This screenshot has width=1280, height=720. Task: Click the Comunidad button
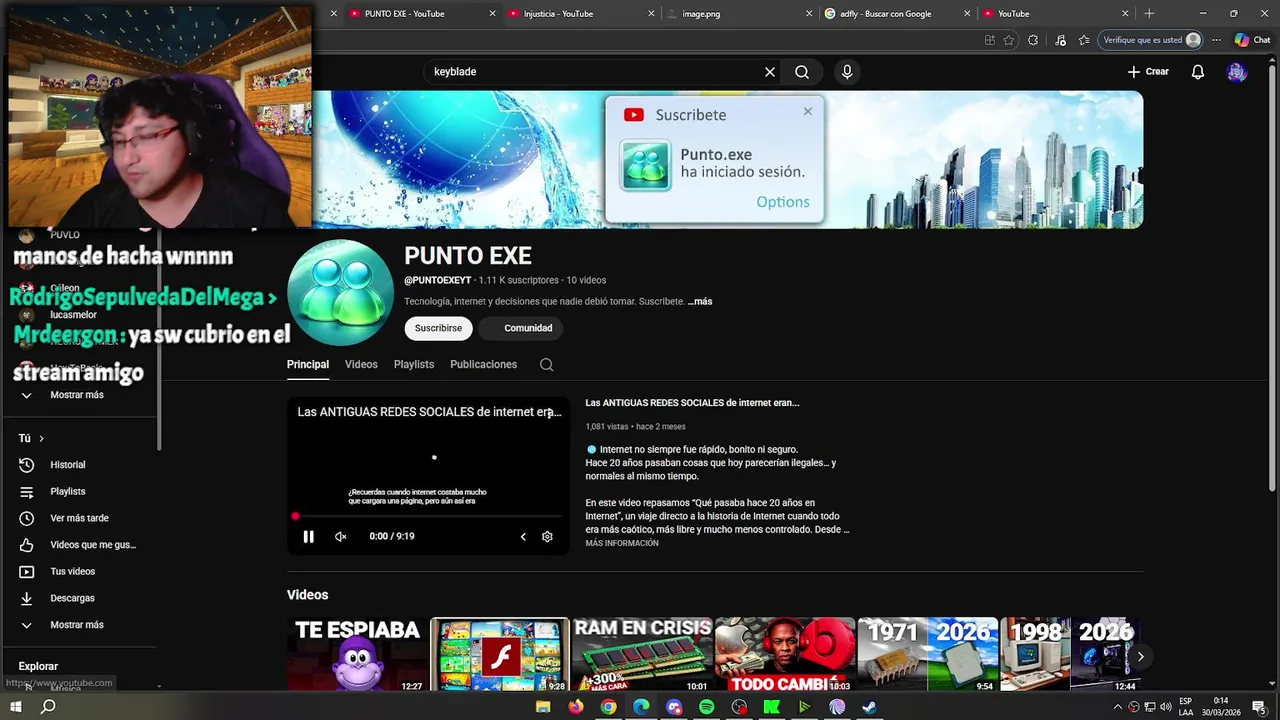point(521,328)
